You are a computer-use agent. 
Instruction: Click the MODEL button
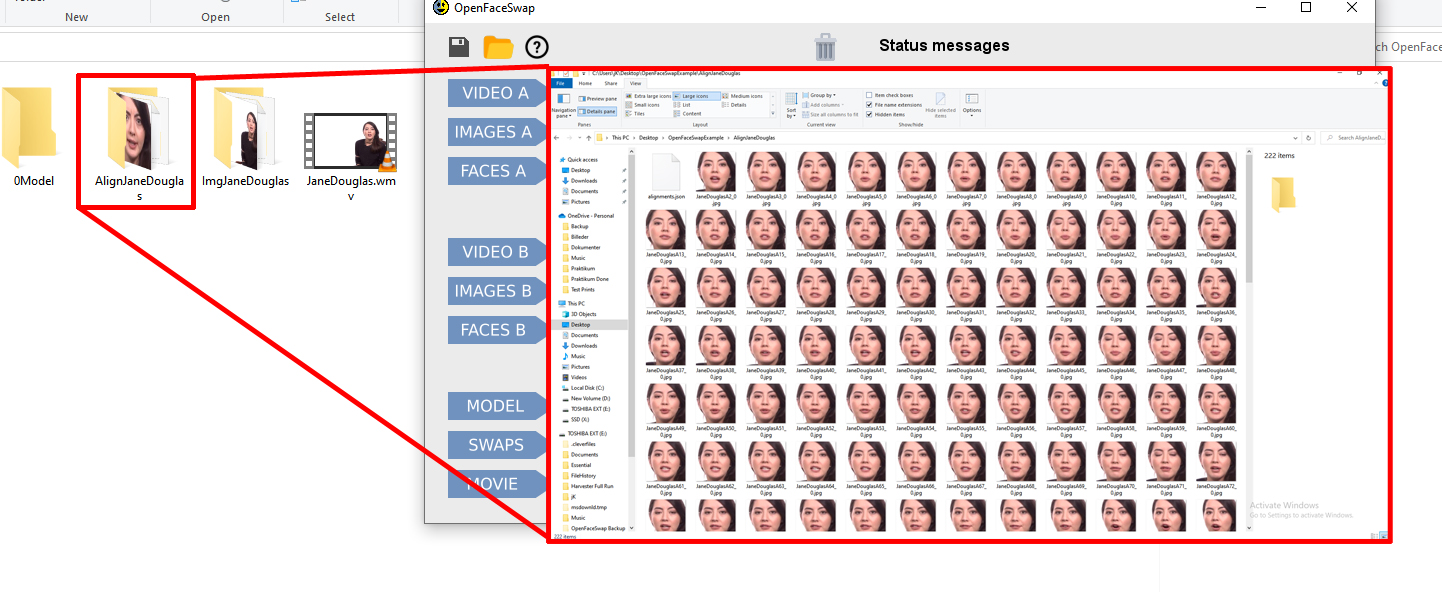pyautogui.click(x=495, y=406)
